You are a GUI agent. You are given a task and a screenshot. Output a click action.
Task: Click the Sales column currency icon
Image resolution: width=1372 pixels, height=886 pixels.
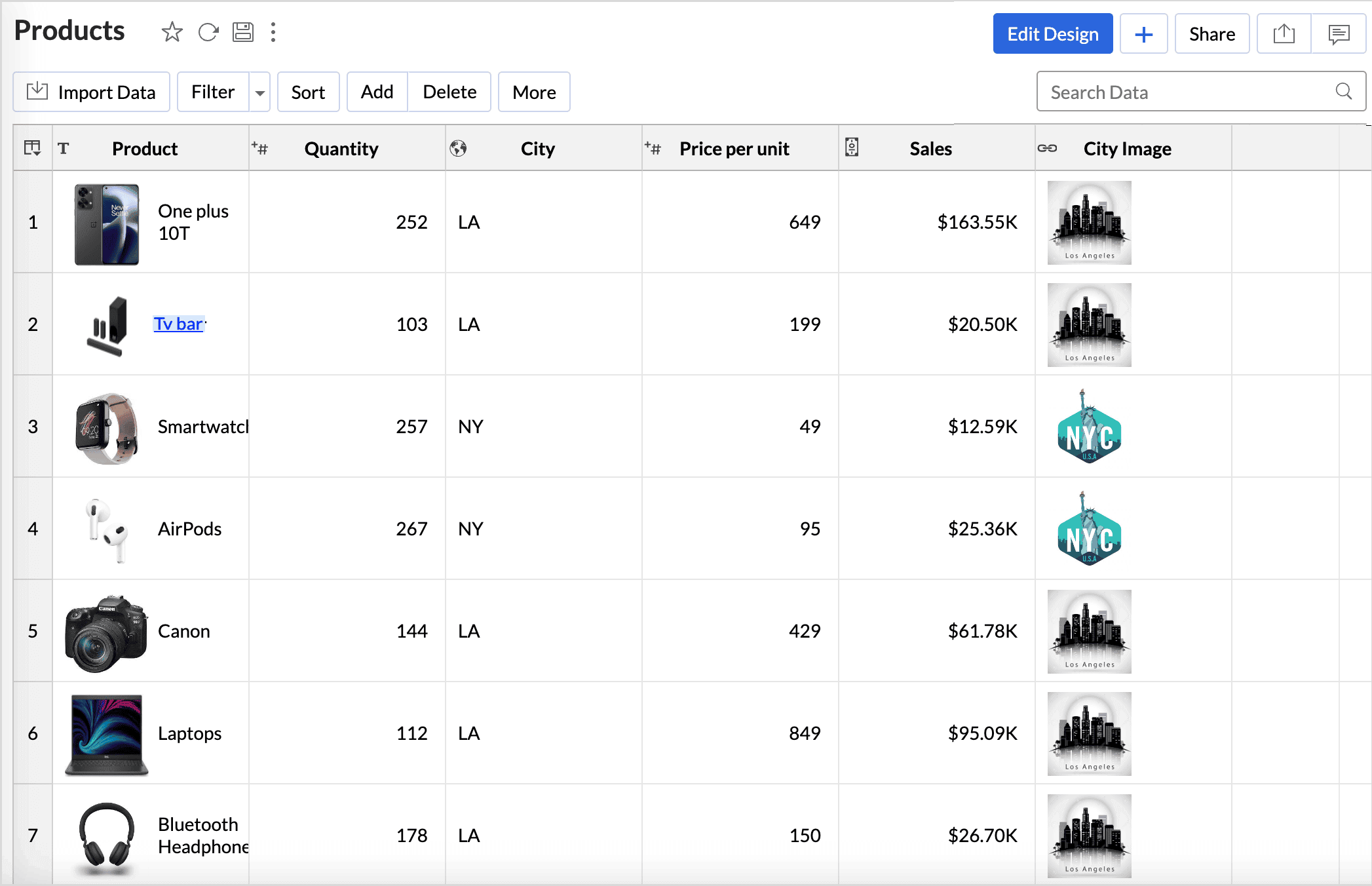851,147
